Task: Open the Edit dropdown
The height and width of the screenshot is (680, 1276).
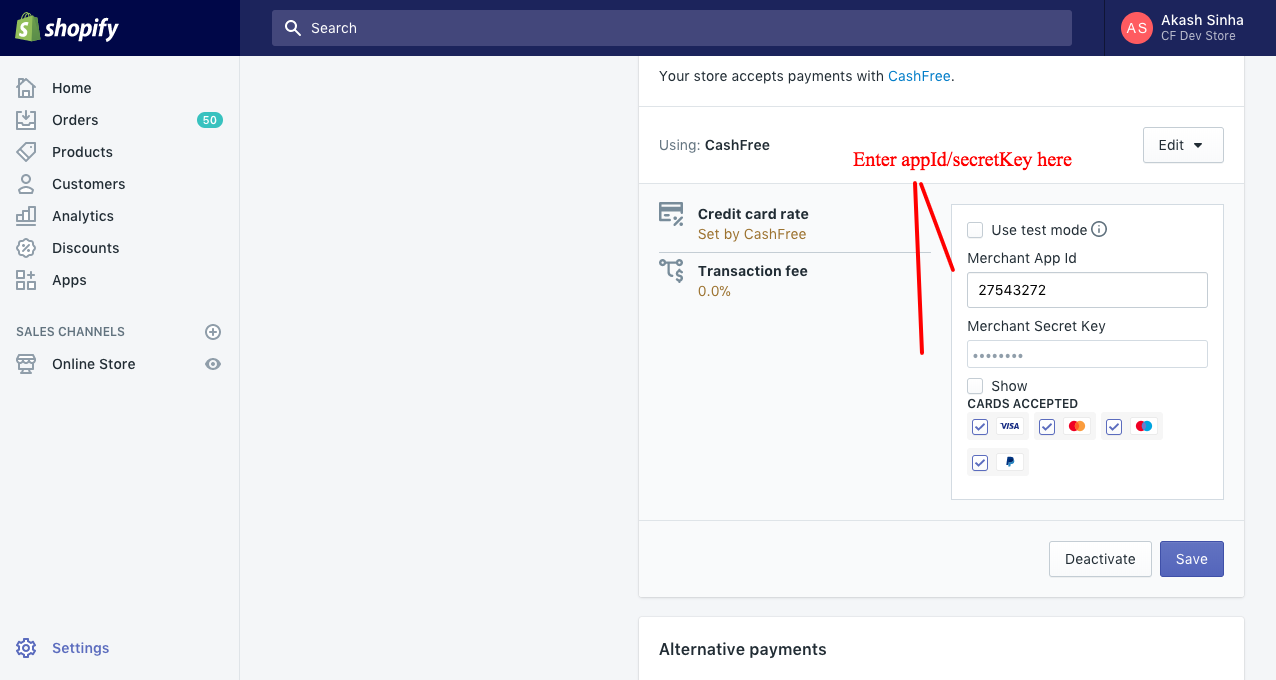Action: 1183,145
